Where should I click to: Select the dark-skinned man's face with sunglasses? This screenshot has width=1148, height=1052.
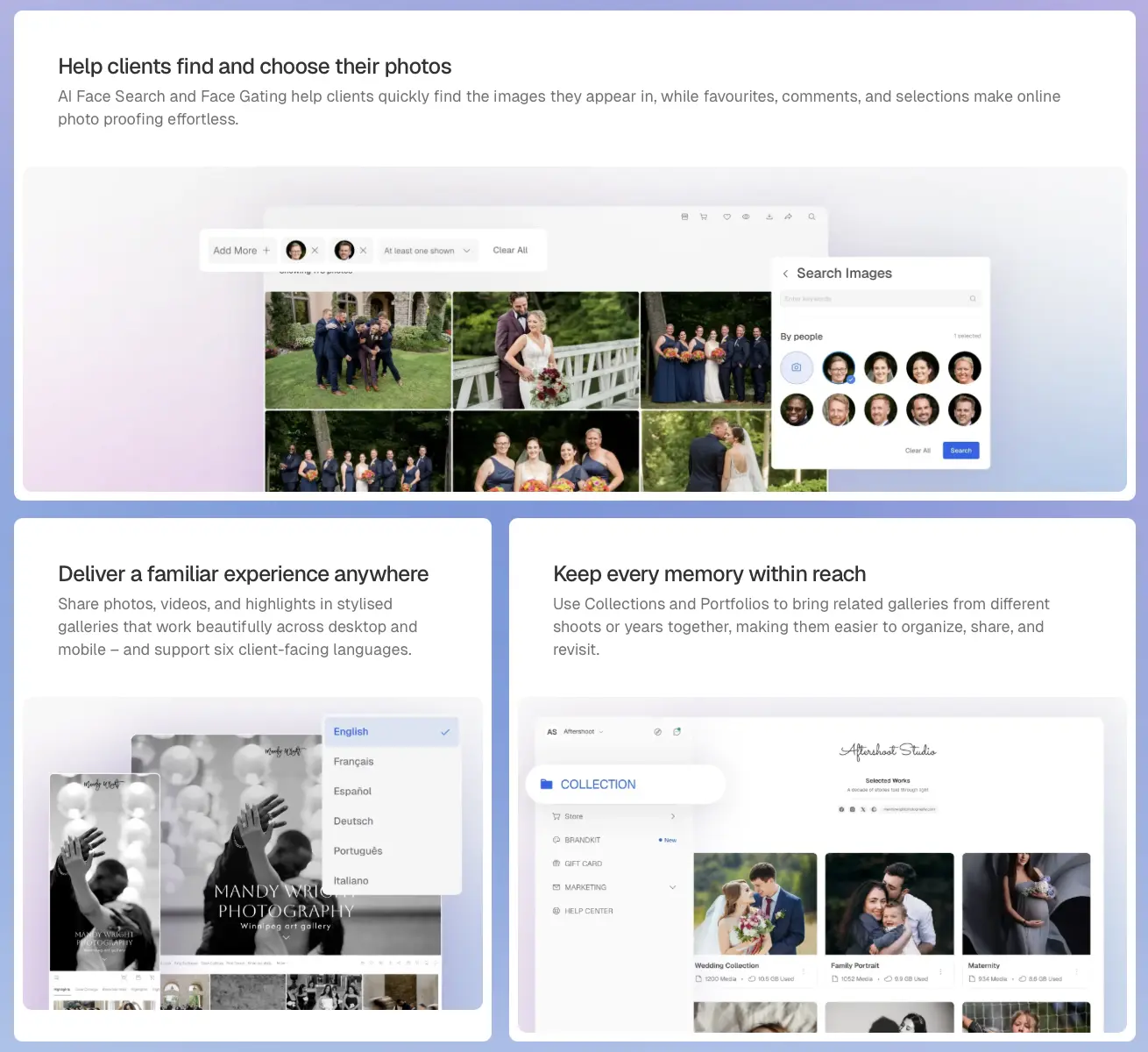[797, 409]
